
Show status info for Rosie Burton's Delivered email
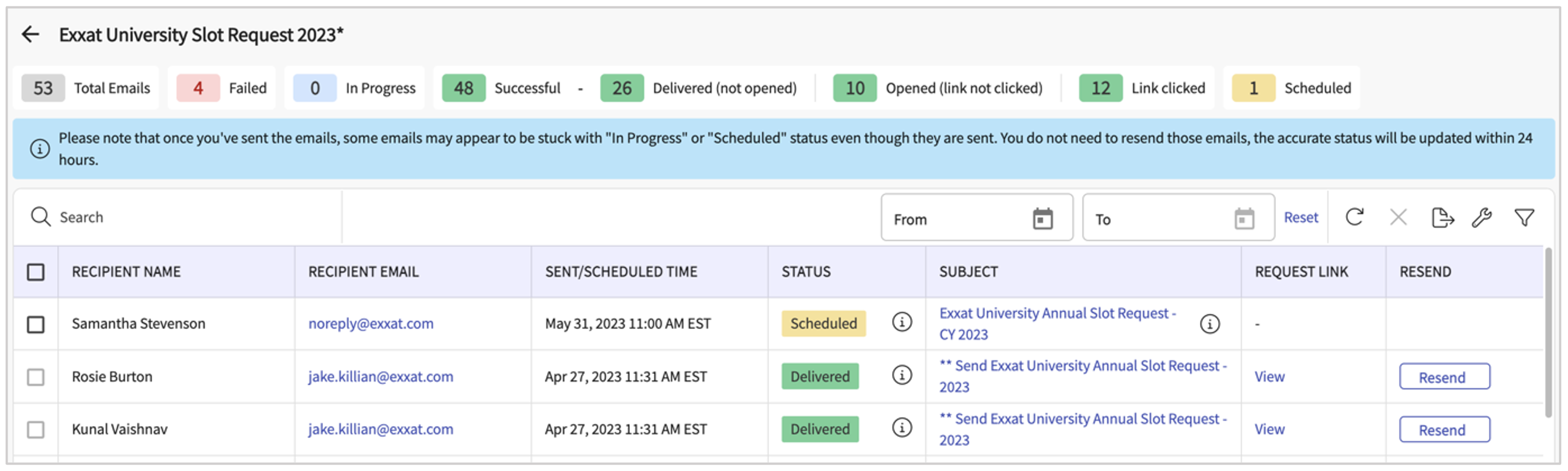902,375
